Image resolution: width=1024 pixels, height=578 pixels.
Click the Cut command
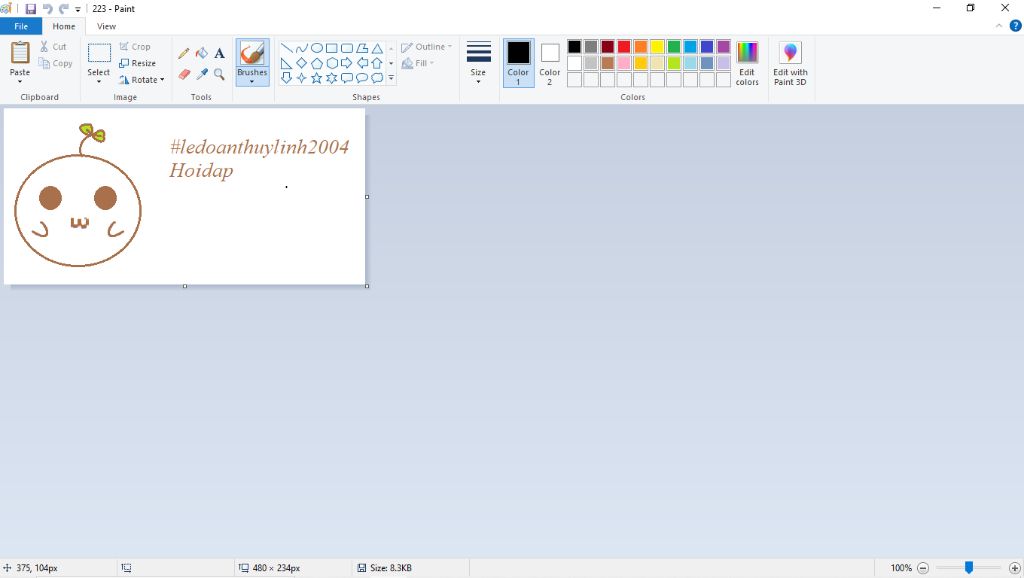(53, 47)
